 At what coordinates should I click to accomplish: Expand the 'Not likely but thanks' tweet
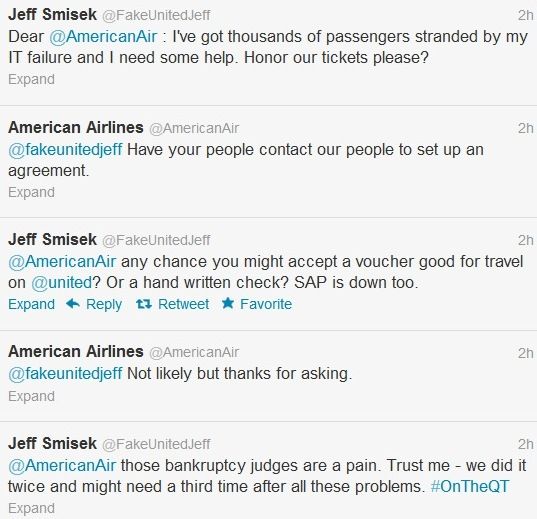tap(32, 396)
